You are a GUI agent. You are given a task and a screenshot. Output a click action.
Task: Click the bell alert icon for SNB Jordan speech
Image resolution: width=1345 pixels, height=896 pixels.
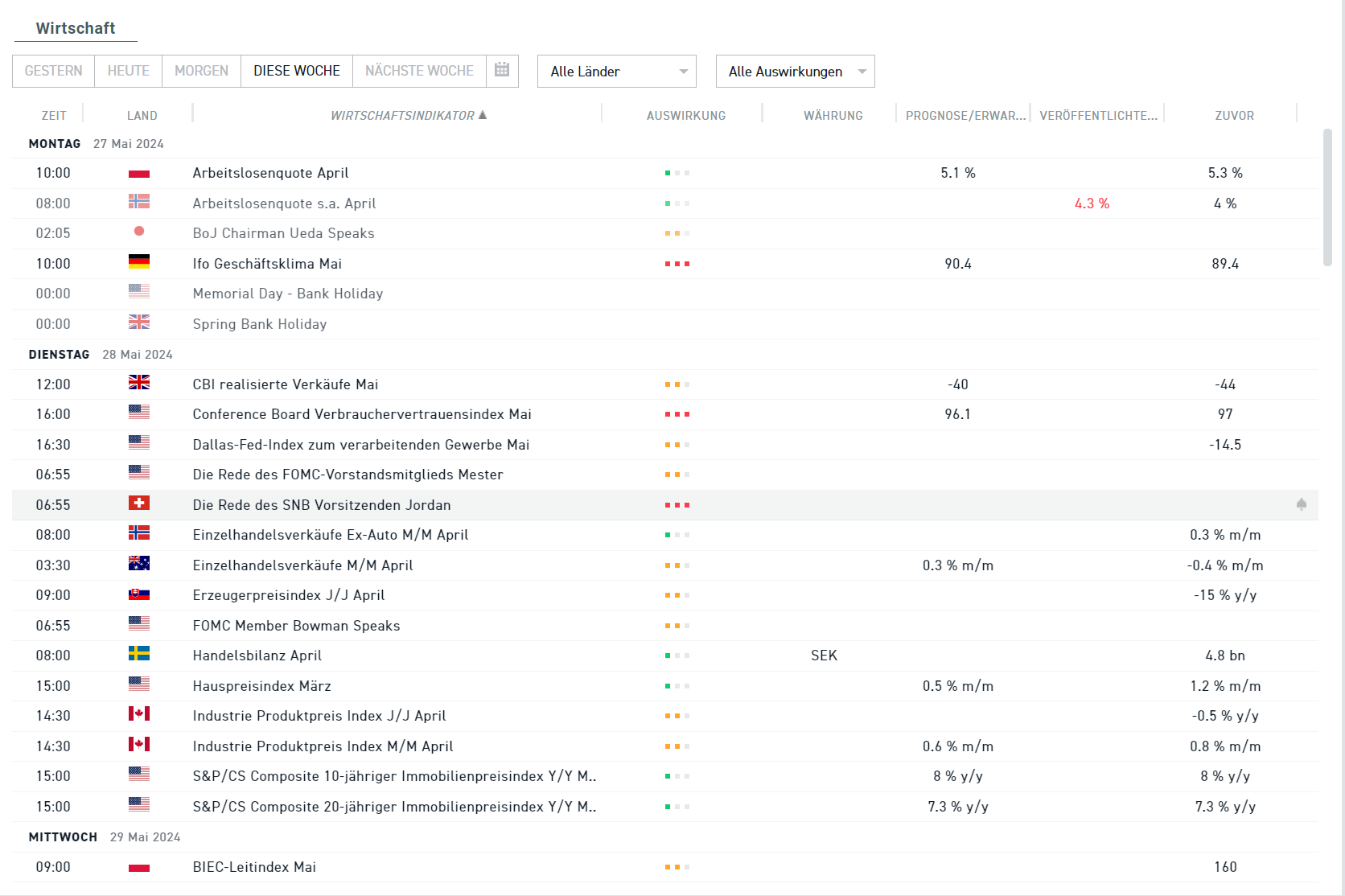(1301, 504)
